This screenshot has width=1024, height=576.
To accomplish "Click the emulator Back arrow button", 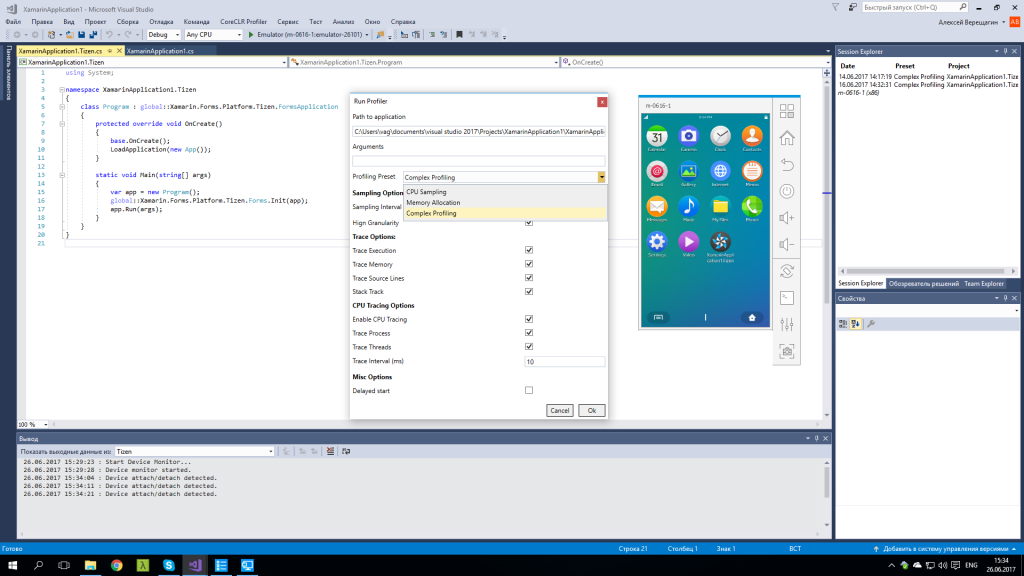I will pyautogui.click(x=786, y=165).
